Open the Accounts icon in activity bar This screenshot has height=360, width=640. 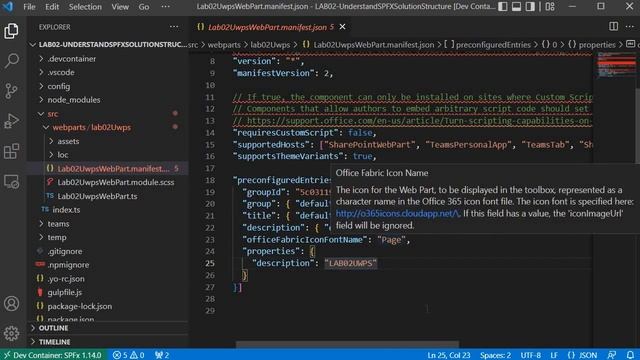point(11,303)
